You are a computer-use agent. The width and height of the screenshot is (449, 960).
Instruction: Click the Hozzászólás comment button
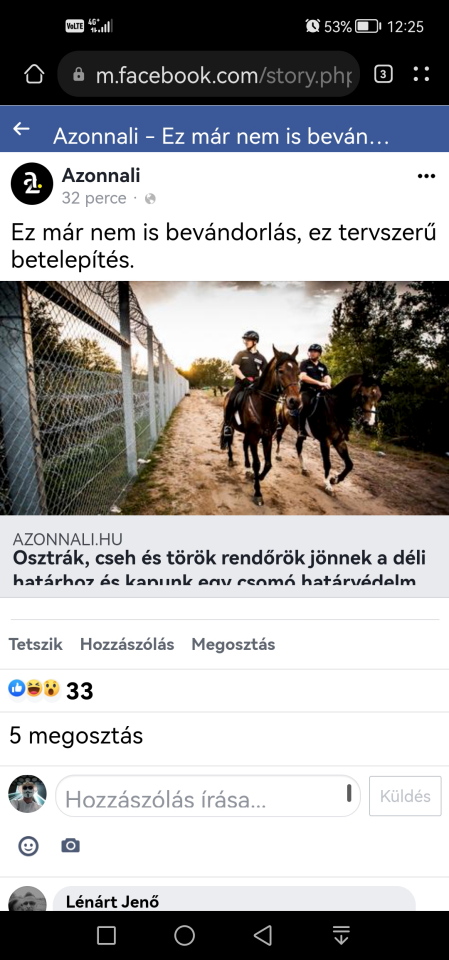(127, 644)
